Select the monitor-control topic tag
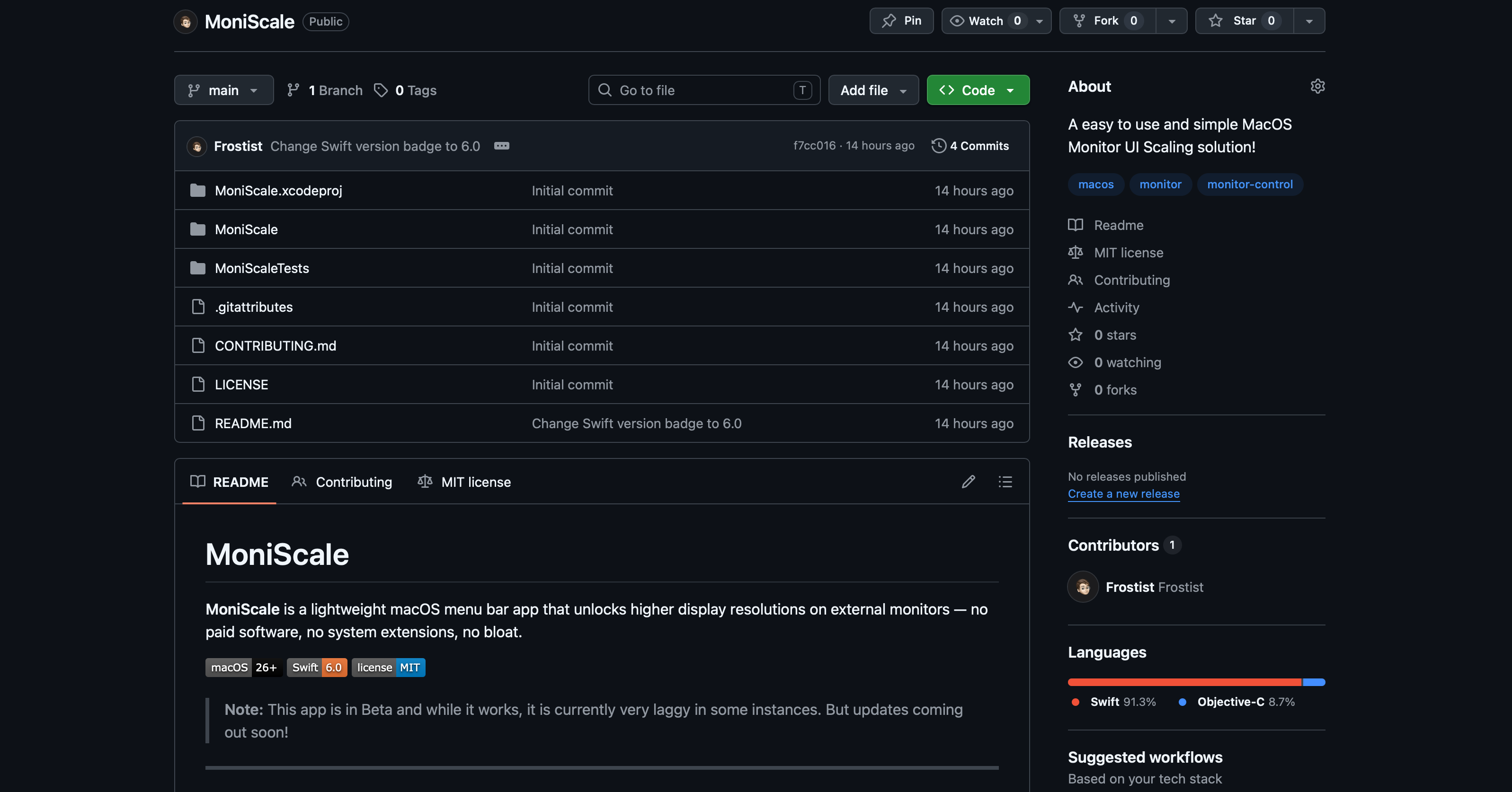The width and height of the screenshot is (1512, 792). click(x=1250, y=184)
